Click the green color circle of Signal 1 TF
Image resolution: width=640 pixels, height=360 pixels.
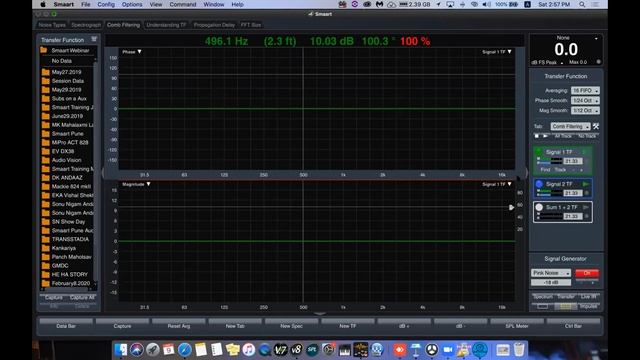click(539, 152)
